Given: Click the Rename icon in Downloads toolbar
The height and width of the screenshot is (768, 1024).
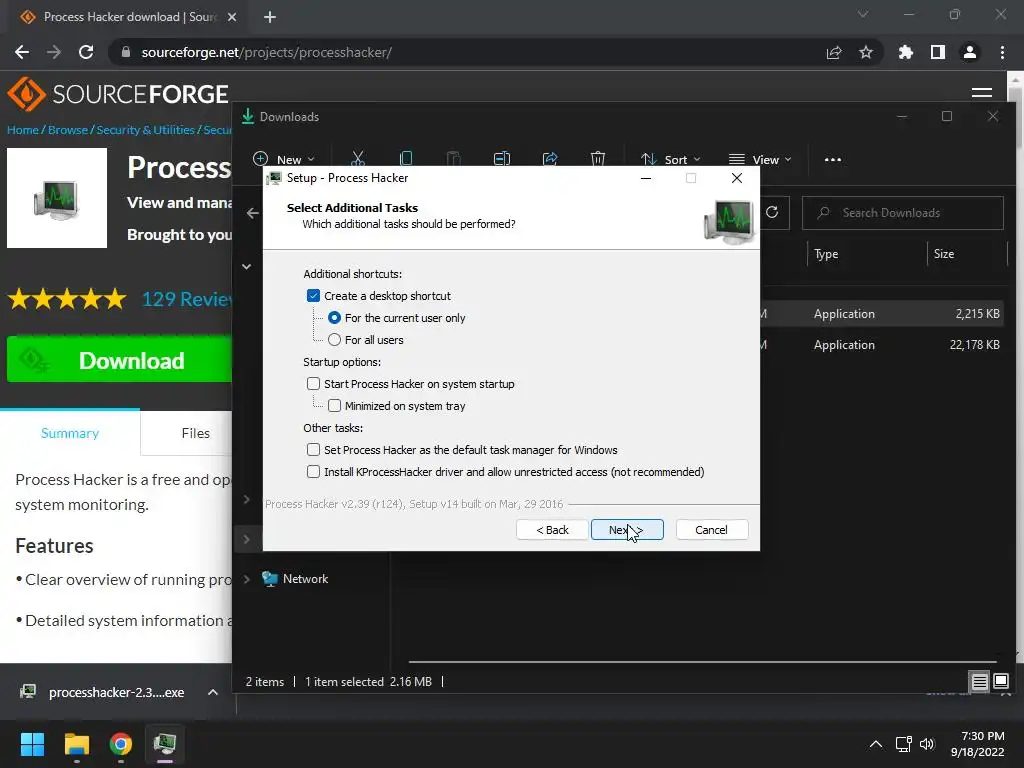Looking at the screenshot, I should pos(502,159).
